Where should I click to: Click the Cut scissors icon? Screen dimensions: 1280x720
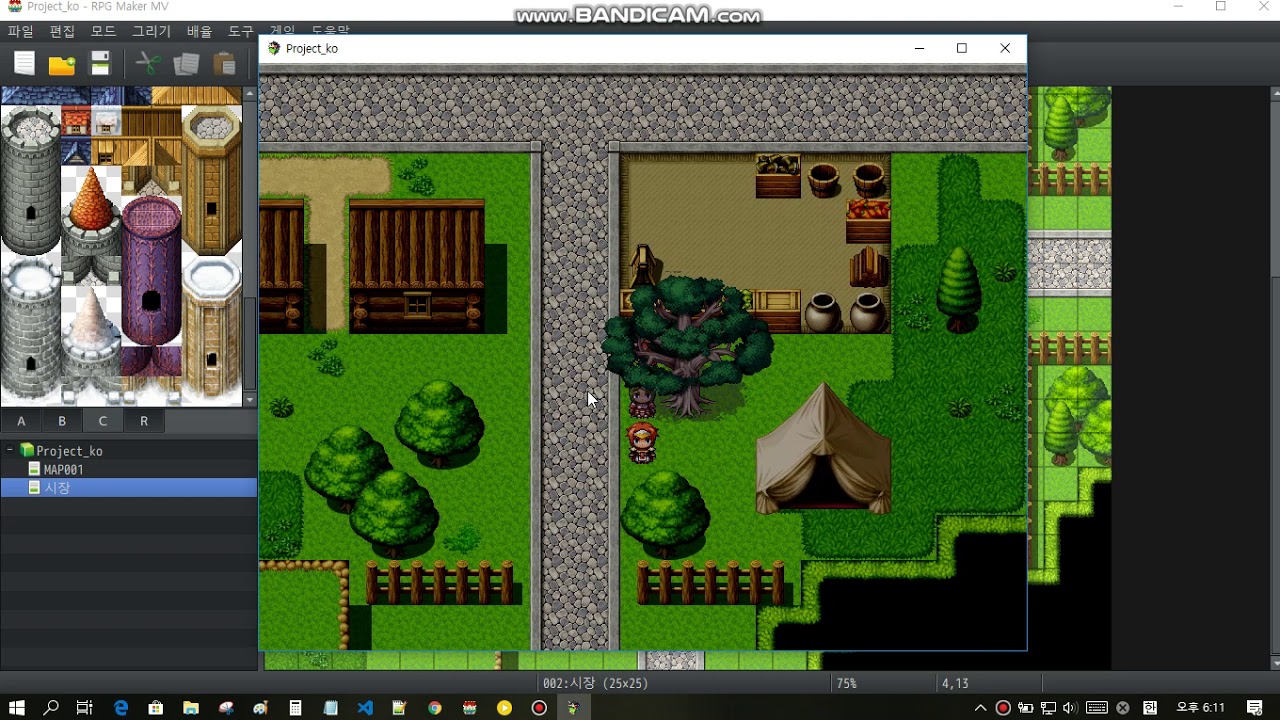[148, 64]
